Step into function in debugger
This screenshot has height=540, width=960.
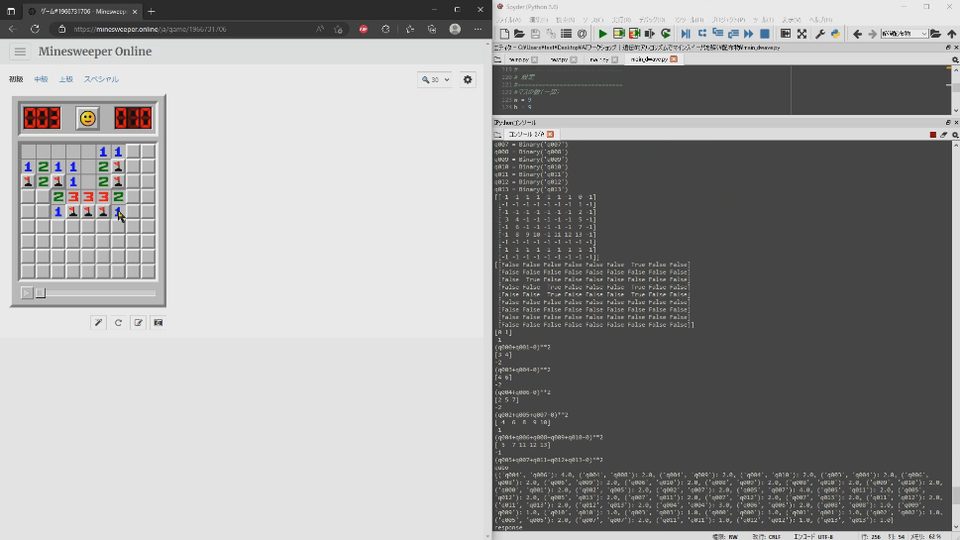tap(718, 34)
